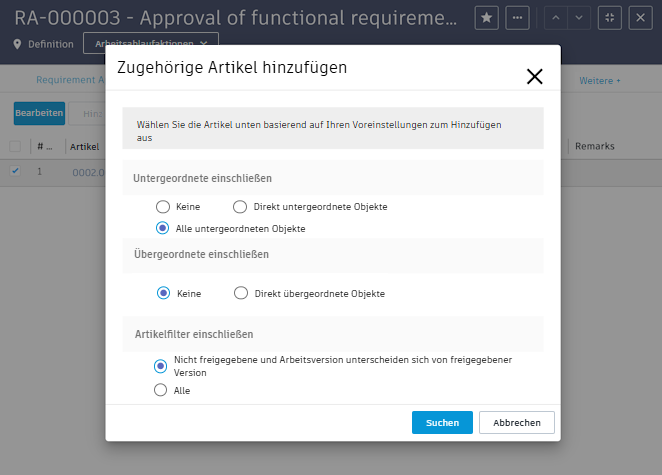Open the three-dots more actions menu
Image resolution: width=662 pixels, height=475 pixels.
517,18
